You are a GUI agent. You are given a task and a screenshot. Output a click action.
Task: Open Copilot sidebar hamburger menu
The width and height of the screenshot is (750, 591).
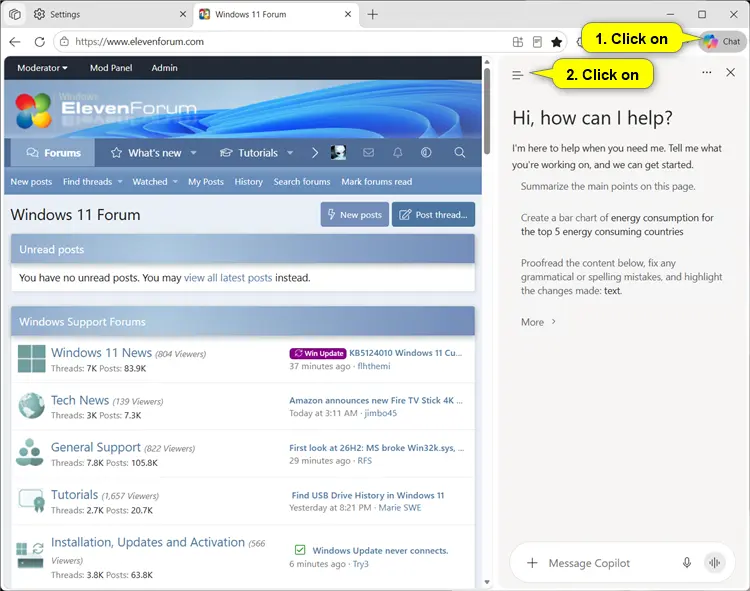(x=517, y=75)
